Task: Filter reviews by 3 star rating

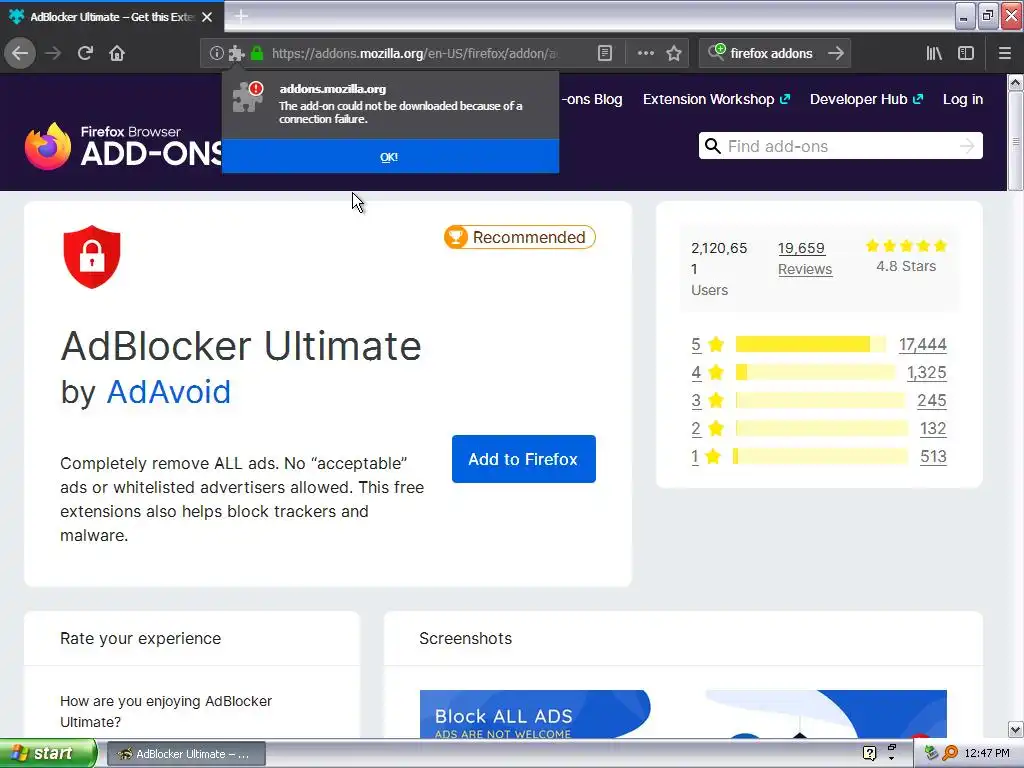Action: pyautogui.click(x=708, y=400)
